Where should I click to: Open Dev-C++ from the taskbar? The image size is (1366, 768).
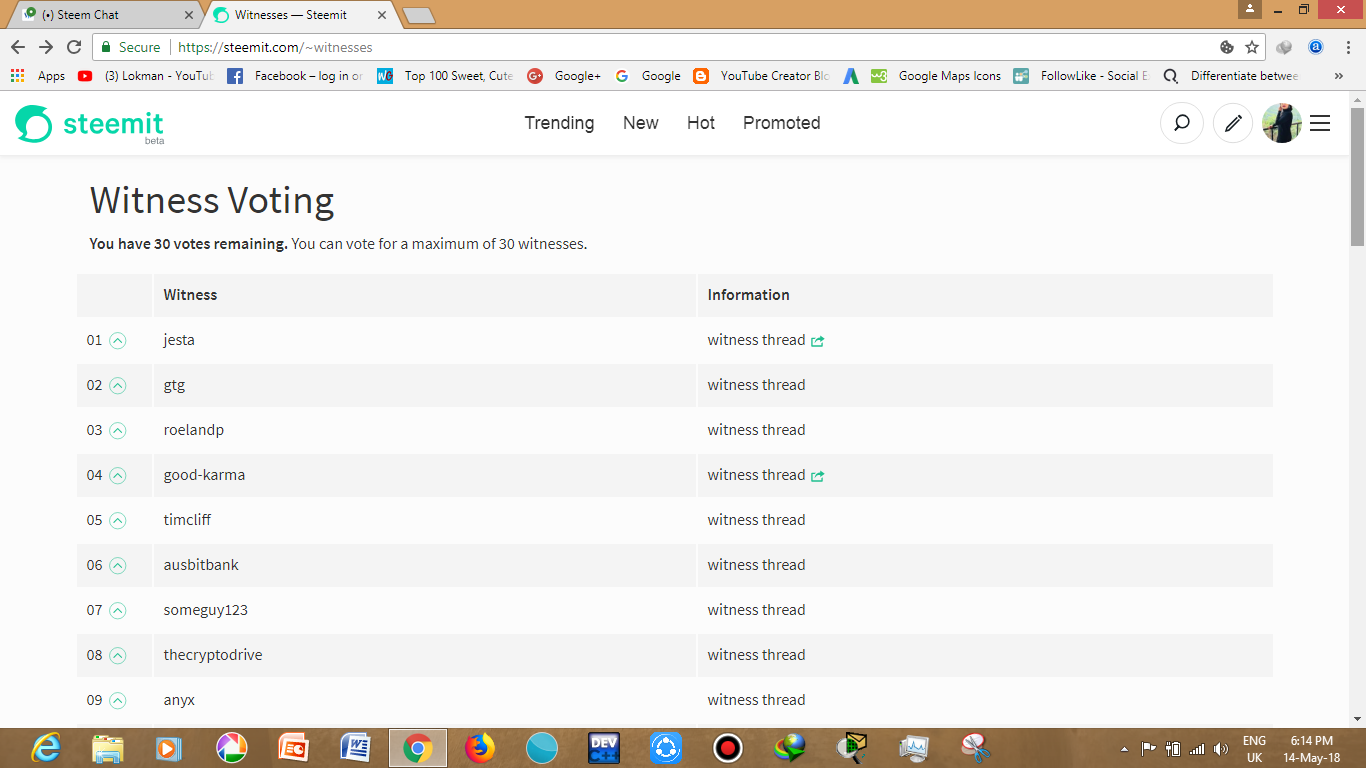pos(604,748)
